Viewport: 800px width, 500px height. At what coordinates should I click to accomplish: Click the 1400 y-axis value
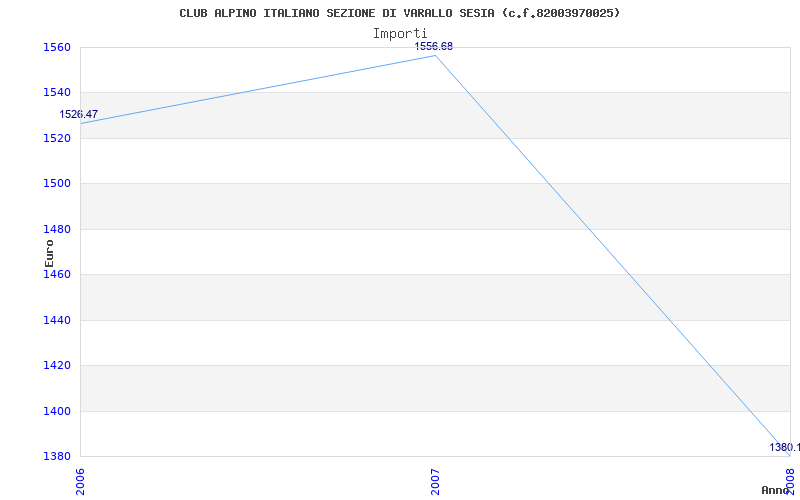(x=56, y=411)
